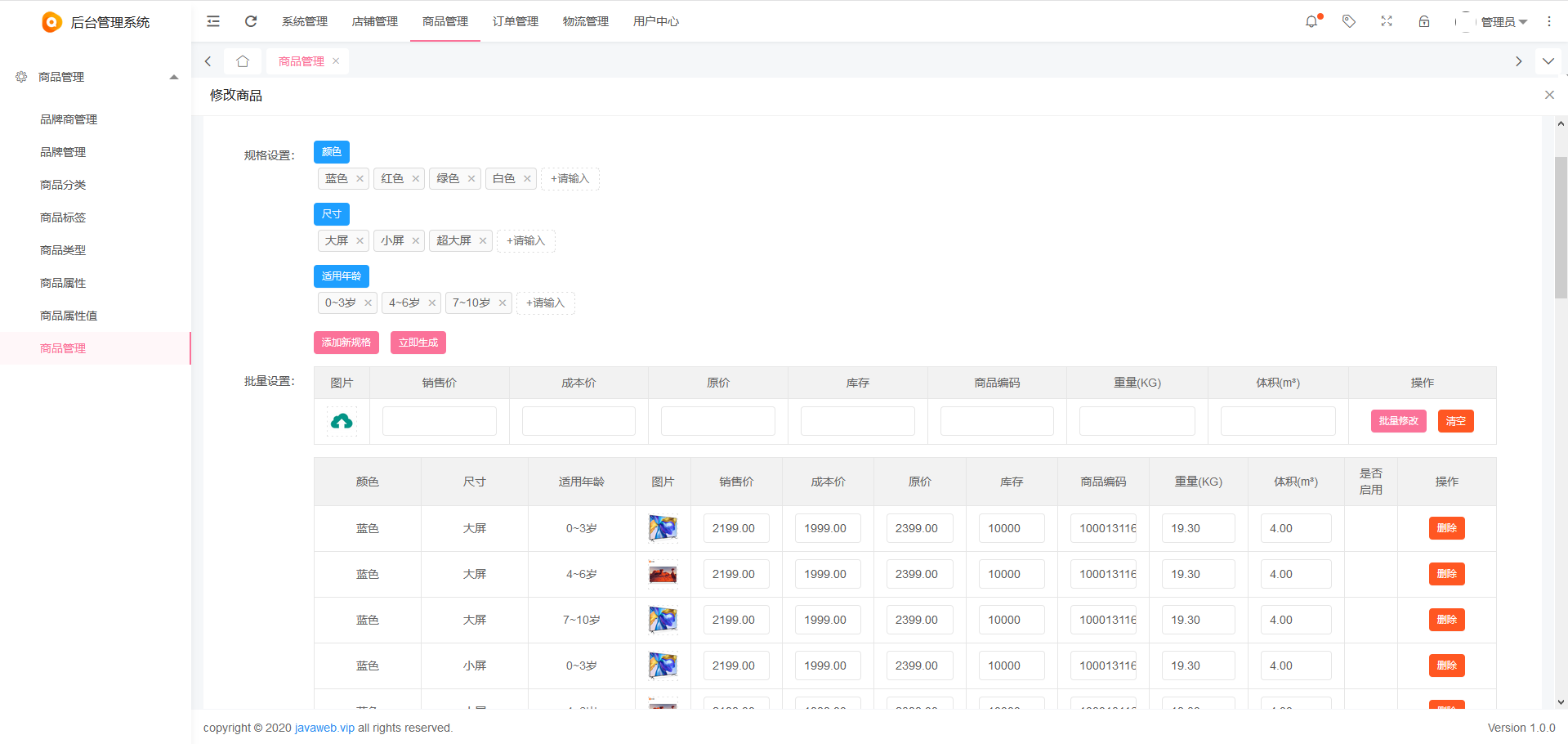This screenshot has height=744, width=1568.
Task: Upload an image via the cloud icon
Action: click(341, 420)
